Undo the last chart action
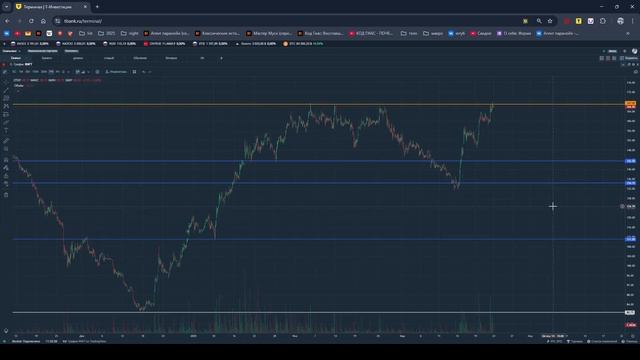 [144, 72]
